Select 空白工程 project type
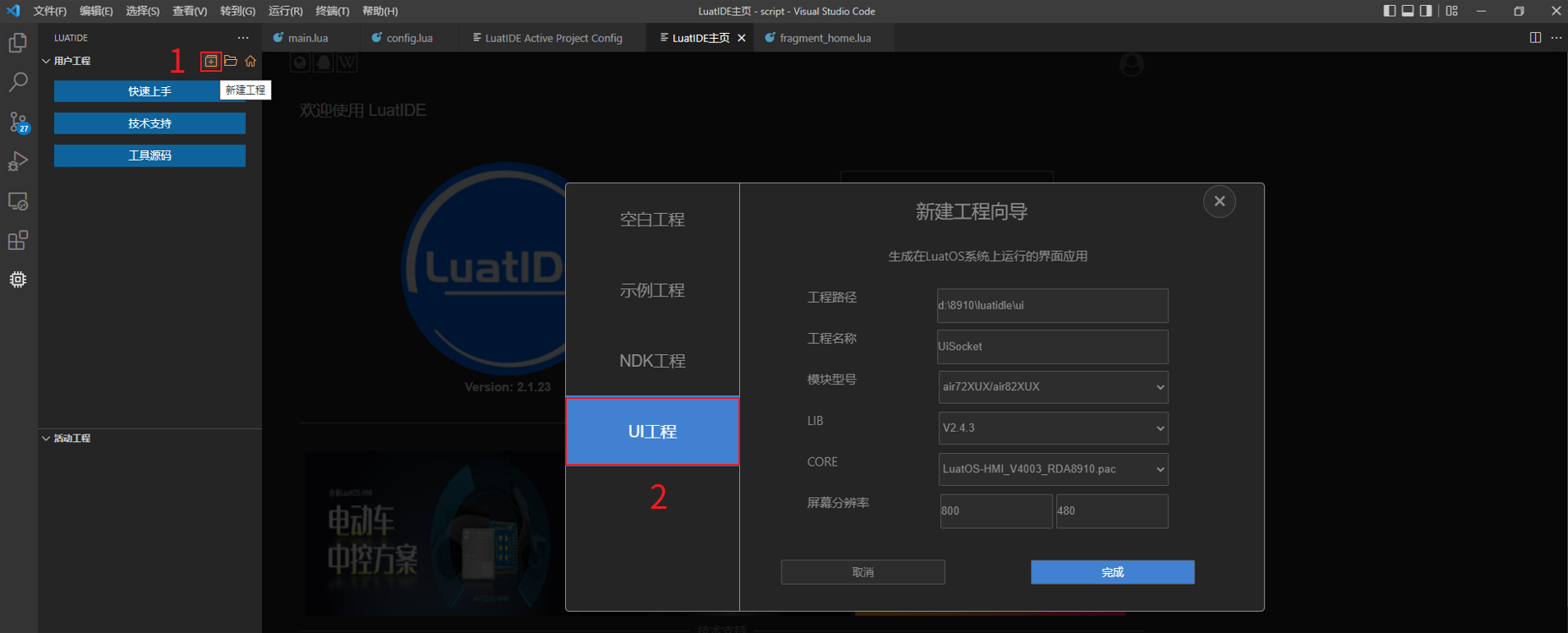Image resolution: width=1568 pixels, height=633 pixels. [652, 220]
